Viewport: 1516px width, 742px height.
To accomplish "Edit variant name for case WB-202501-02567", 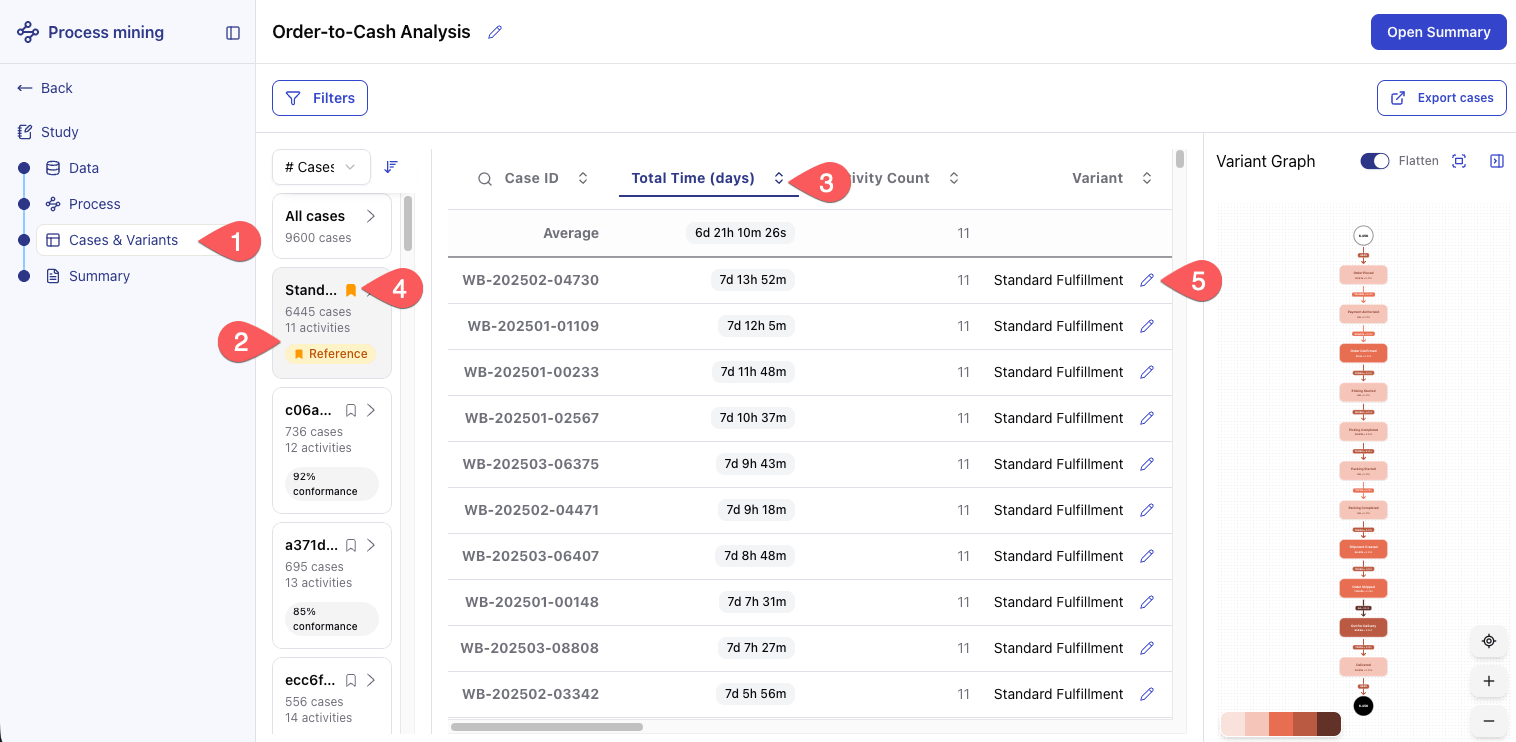I will pyautogui.click(x=1147, y=418).
